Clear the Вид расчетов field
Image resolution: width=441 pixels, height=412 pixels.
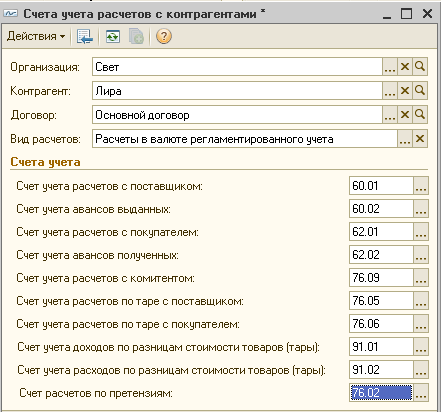pos(420,139)
